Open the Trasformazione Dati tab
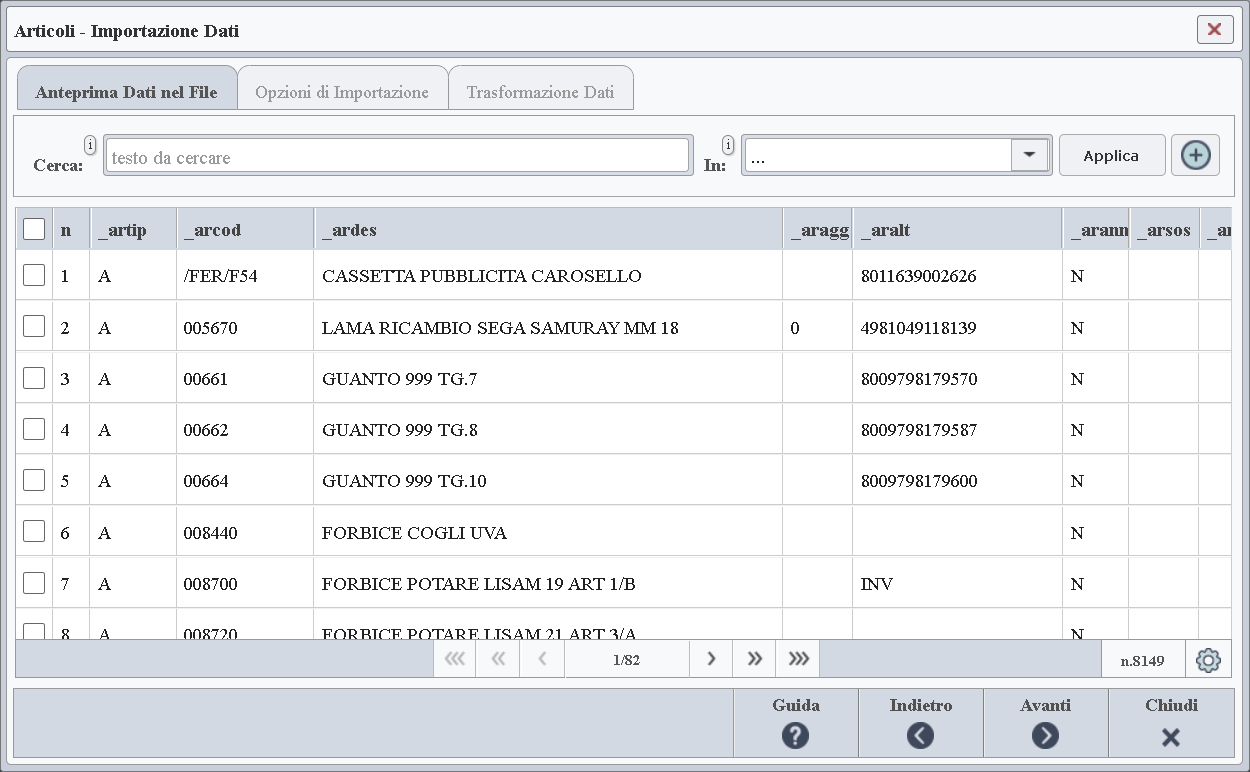Screen dimensions: 1250x772 point(540,92)
